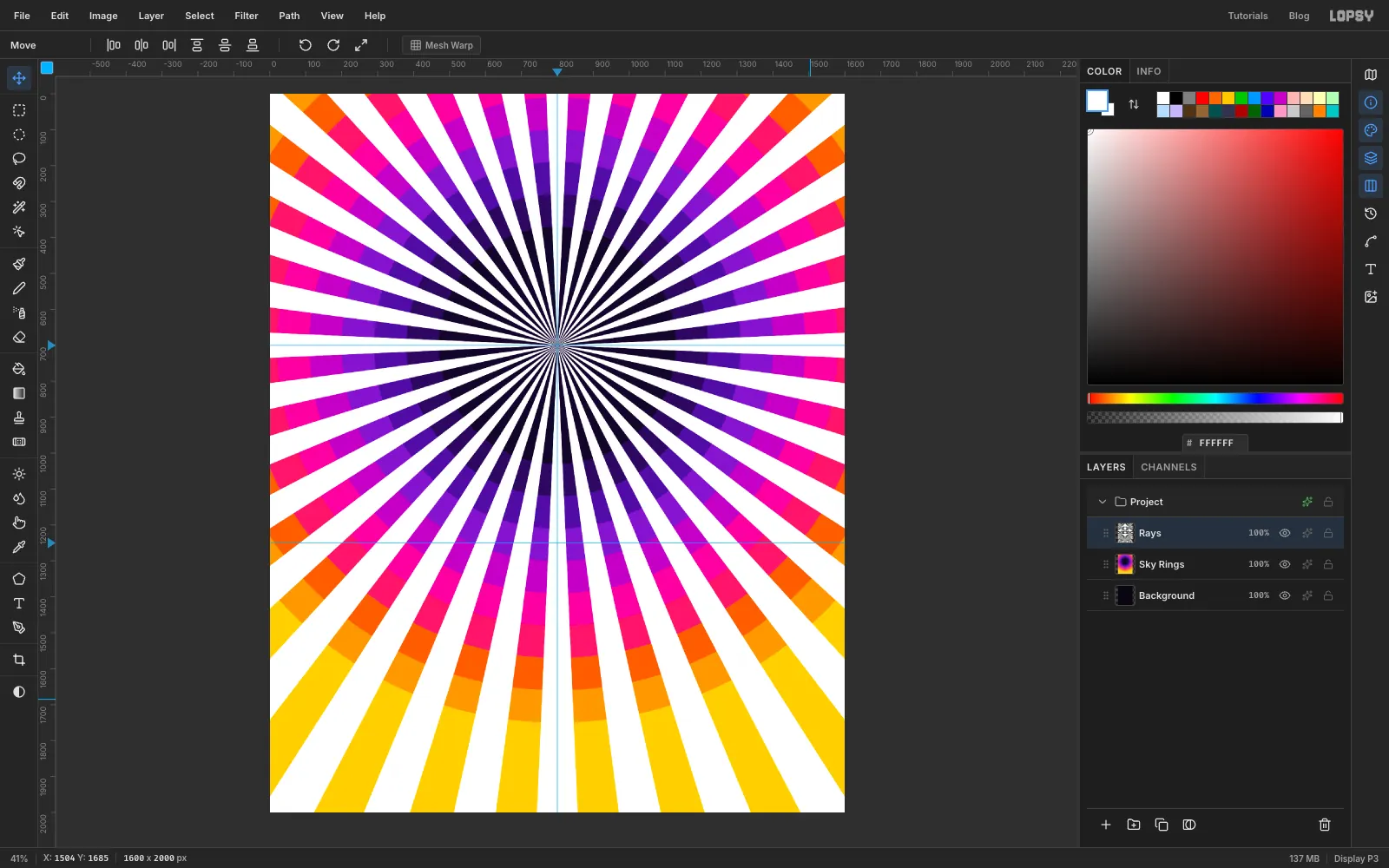
Task: Select the Text tool in left toolbar
Action: tap(19, 603)
